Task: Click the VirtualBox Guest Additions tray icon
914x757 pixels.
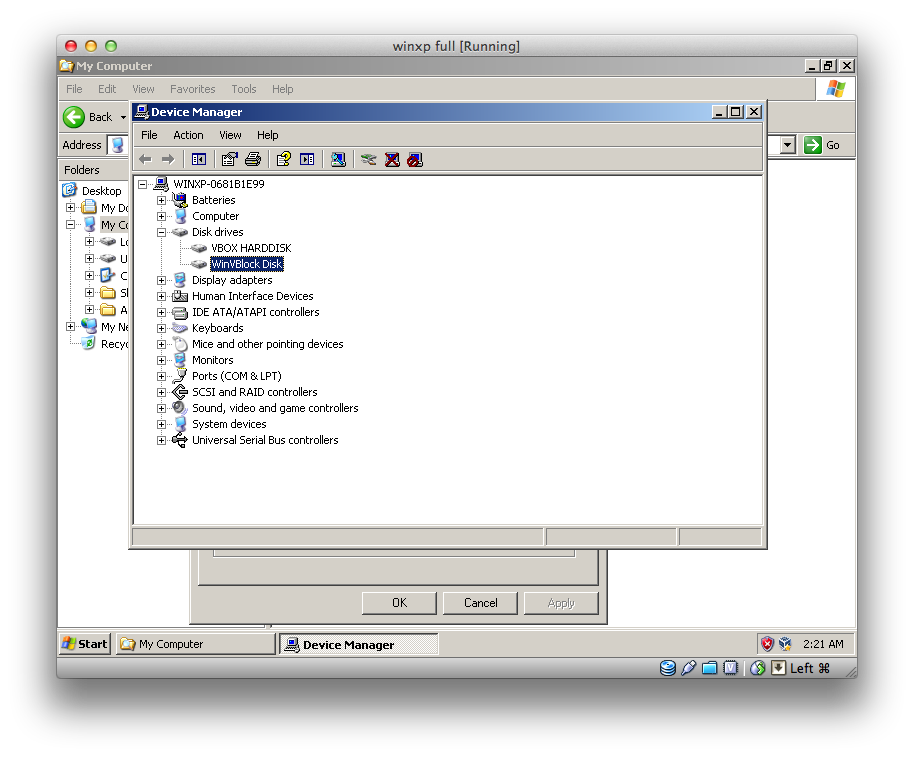Action: pos(785,644)
